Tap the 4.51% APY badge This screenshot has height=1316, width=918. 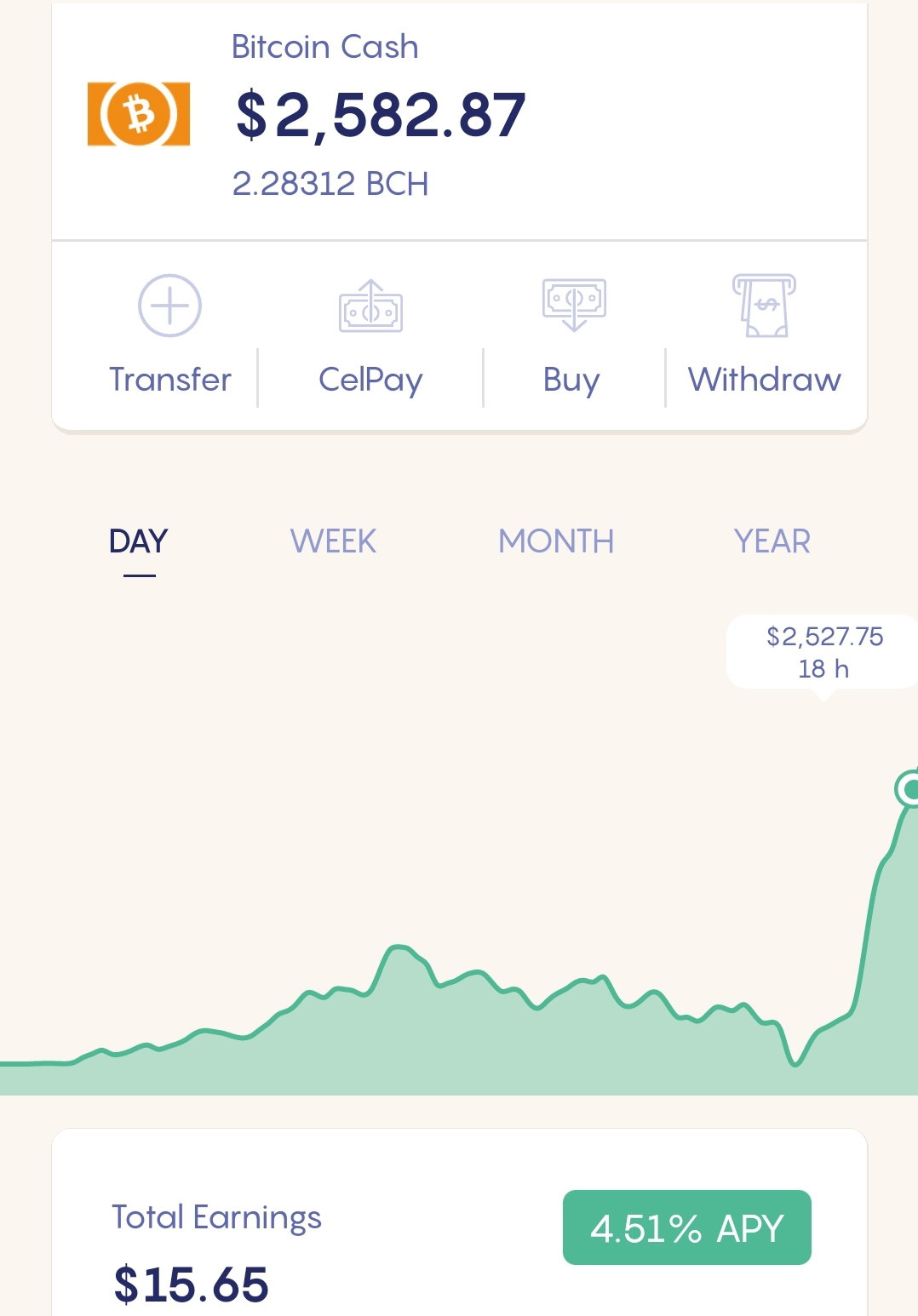pyautogui.click(x=687, y=1227)
